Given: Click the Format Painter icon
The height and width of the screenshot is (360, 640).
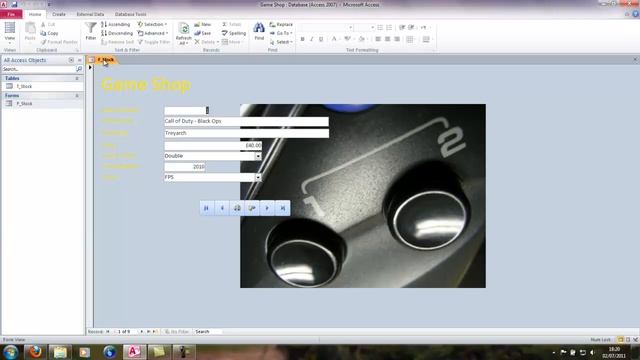Looking at the screenshot, I should click(59, 42).
